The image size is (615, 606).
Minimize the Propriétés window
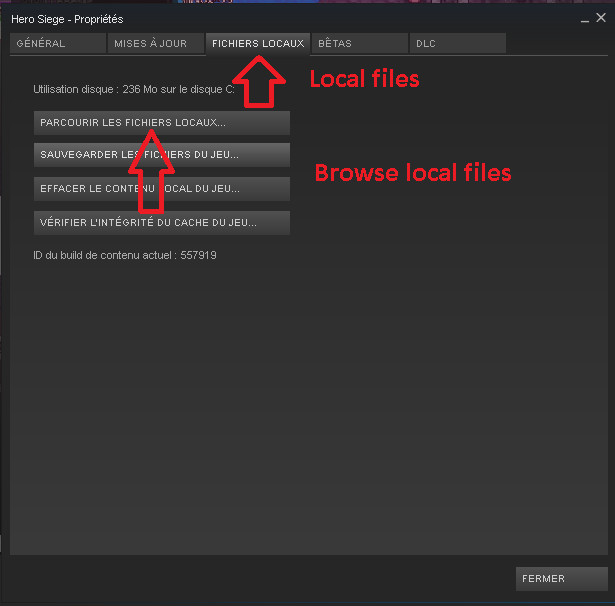click(584, 20)
